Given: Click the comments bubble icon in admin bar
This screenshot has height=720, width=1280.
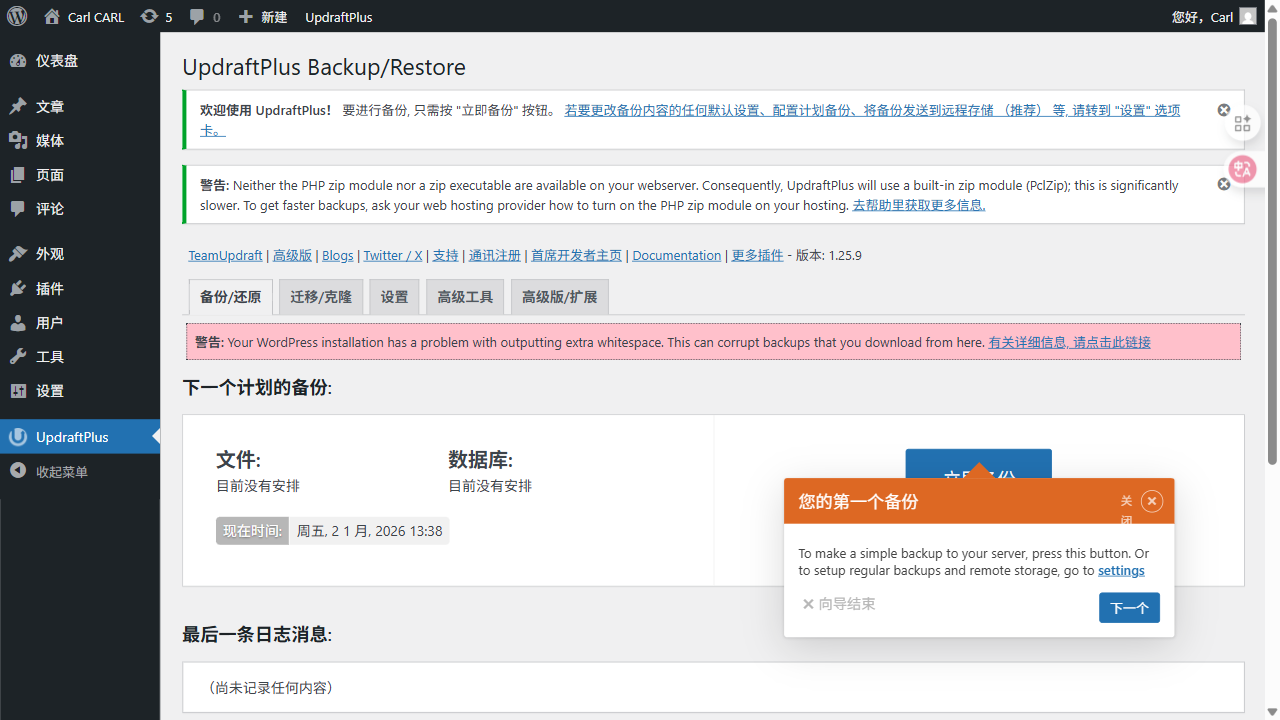Looking at the screenshot, I should click(196, 16).
